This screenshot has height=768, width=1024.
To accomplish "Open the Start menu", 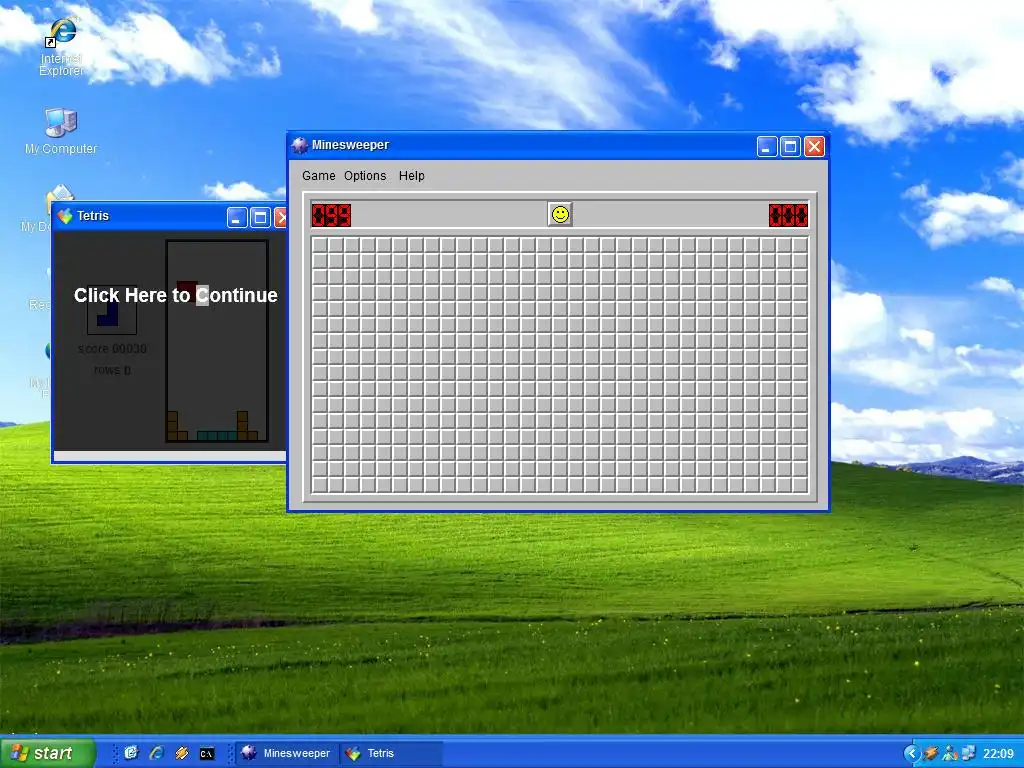I will coord(47,753).
